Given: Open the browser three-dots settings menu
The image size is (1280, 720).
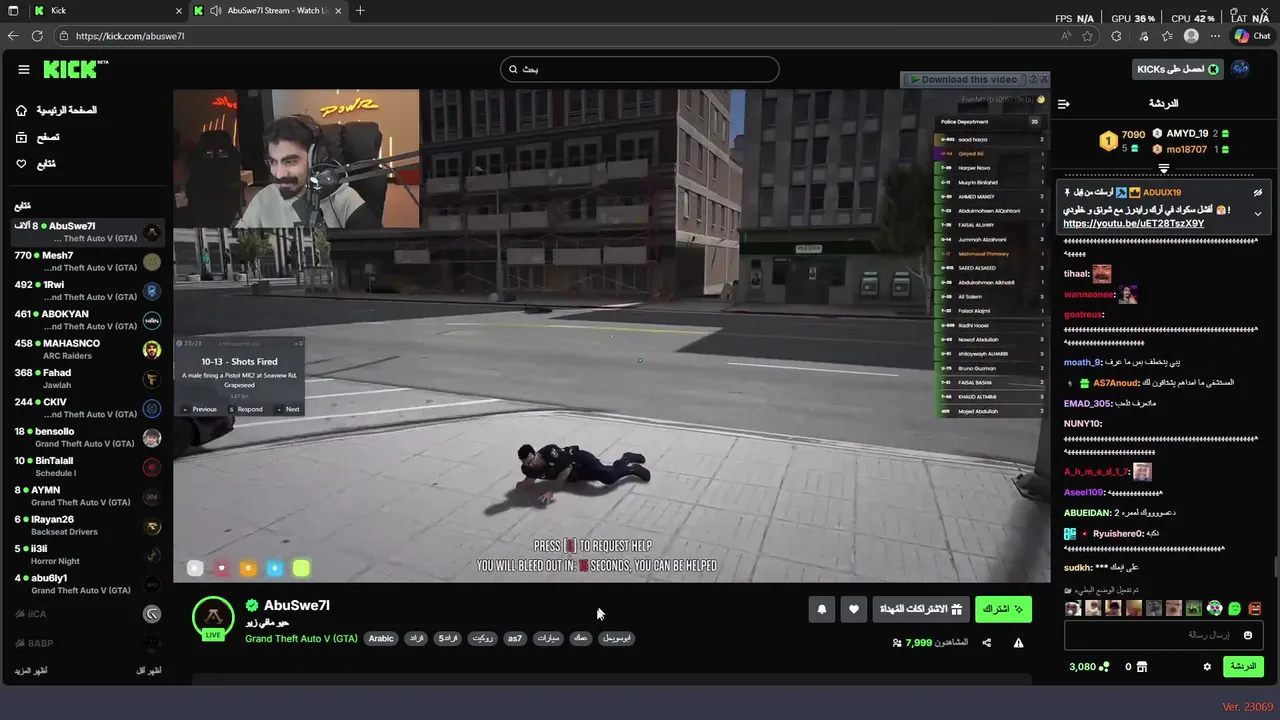Looking at the screenshot, I should click(x=1216, y=36).
